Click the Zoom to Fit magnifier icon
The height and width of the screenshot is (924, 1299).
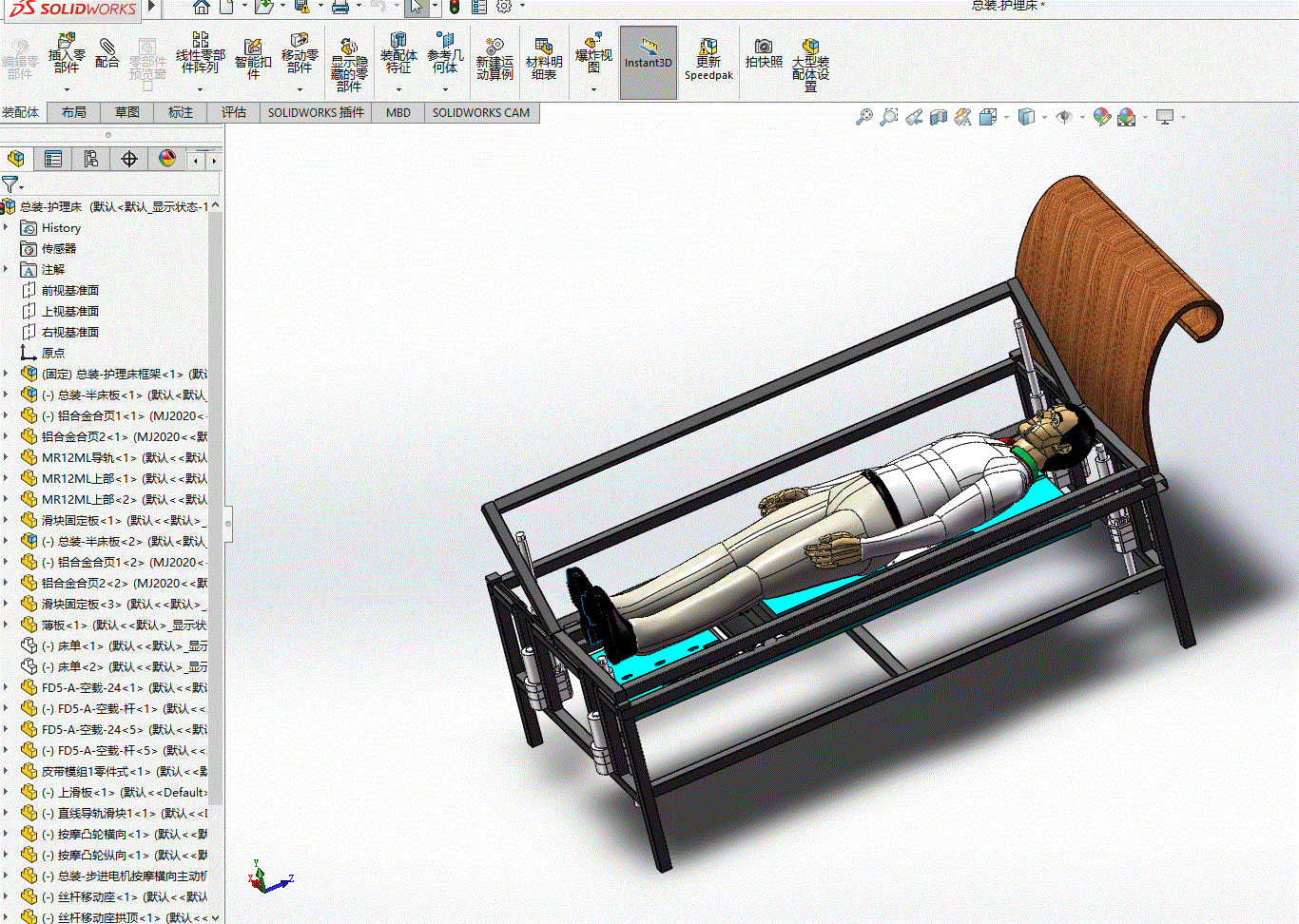(863, 117)
